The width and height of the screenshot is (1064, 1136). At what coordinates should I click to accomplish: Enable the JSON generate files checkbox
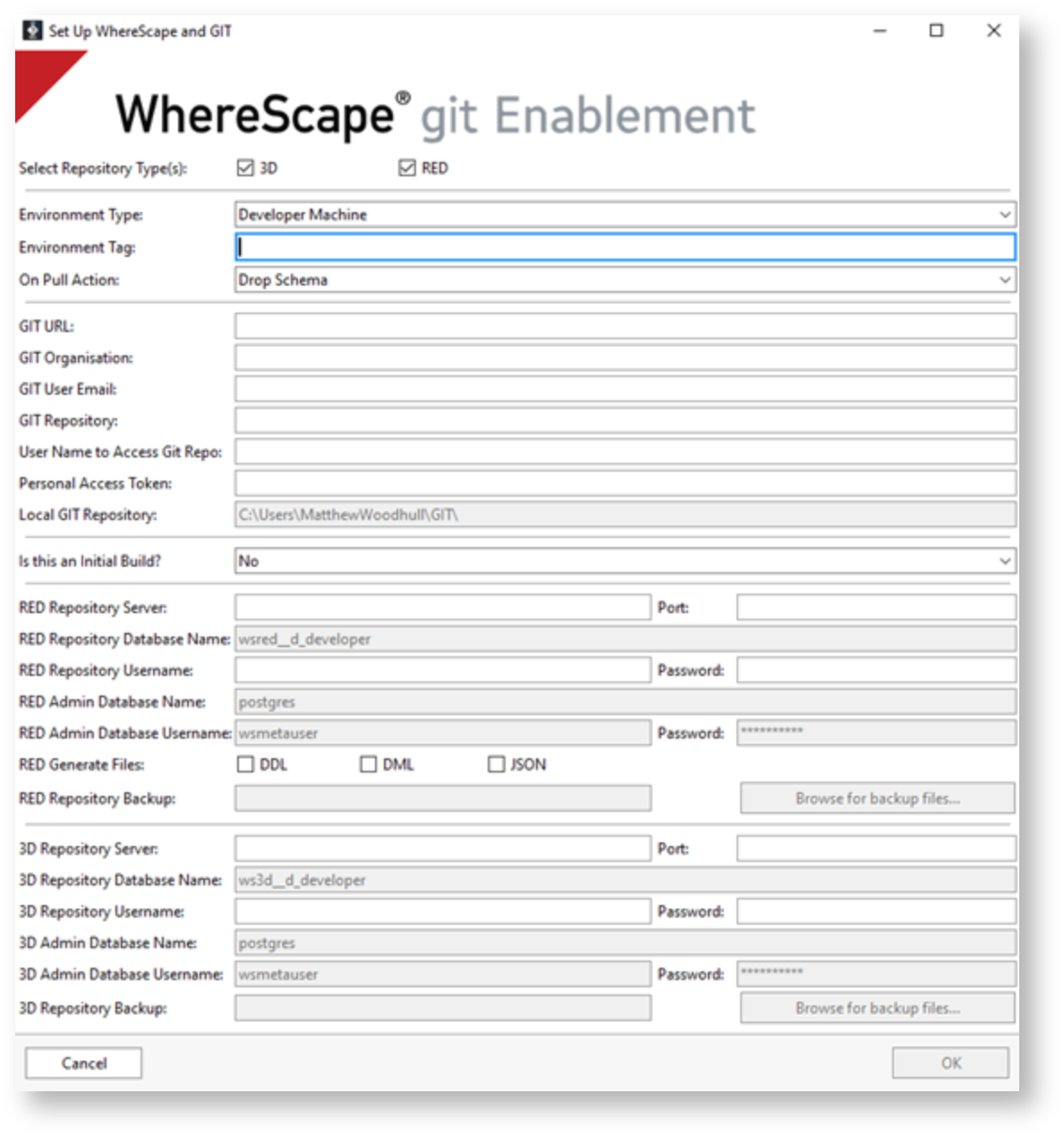coord(496,764)
